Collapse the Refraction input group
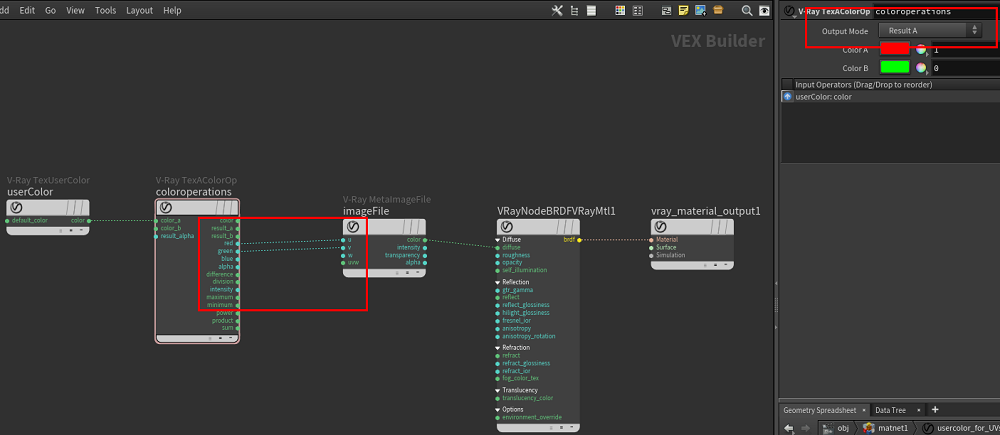1000x435 pixels. [497, 348]
